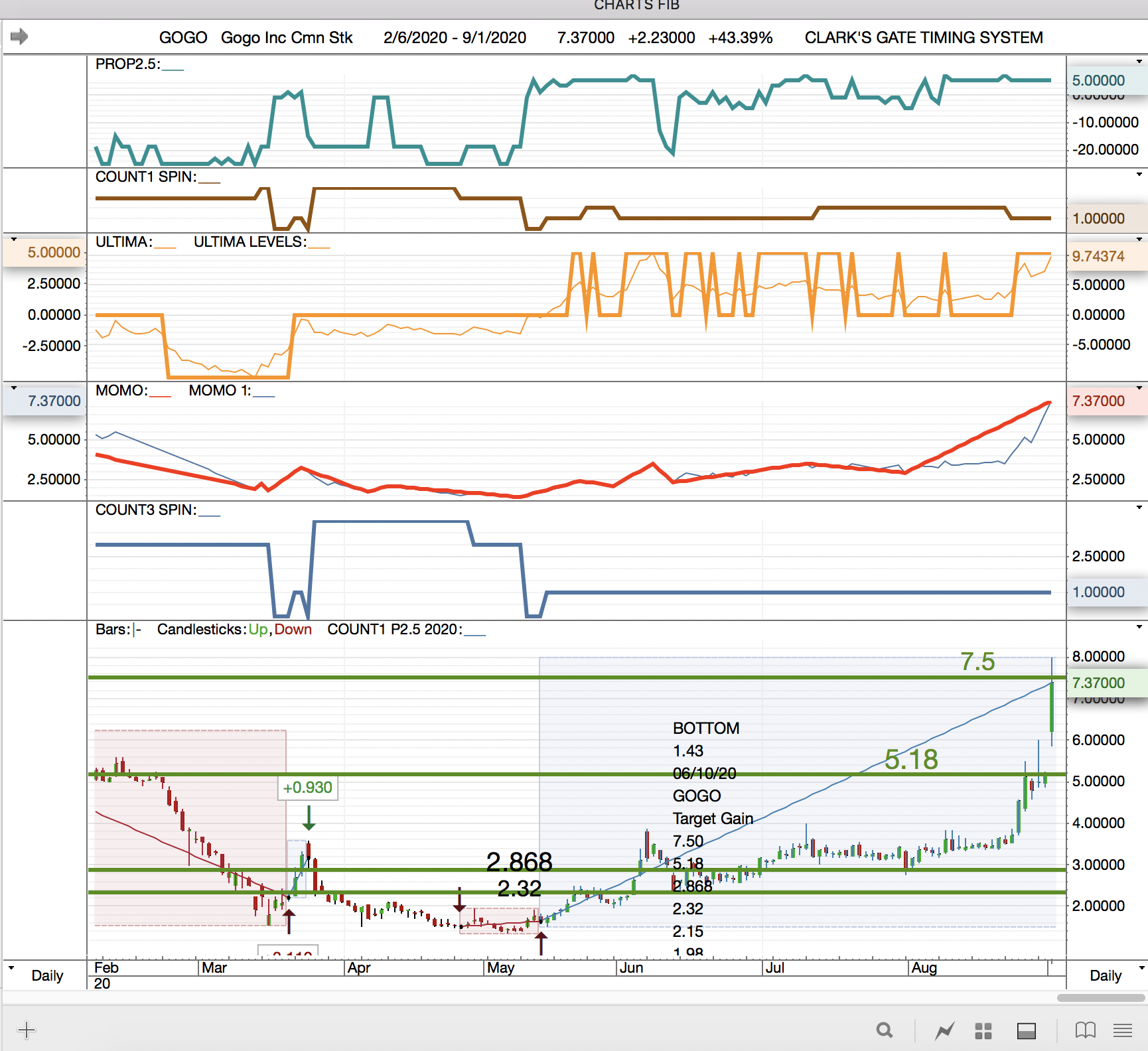Click the Candlesticks legend label
Screen dimensions: 1148x1051
(201, 629)
